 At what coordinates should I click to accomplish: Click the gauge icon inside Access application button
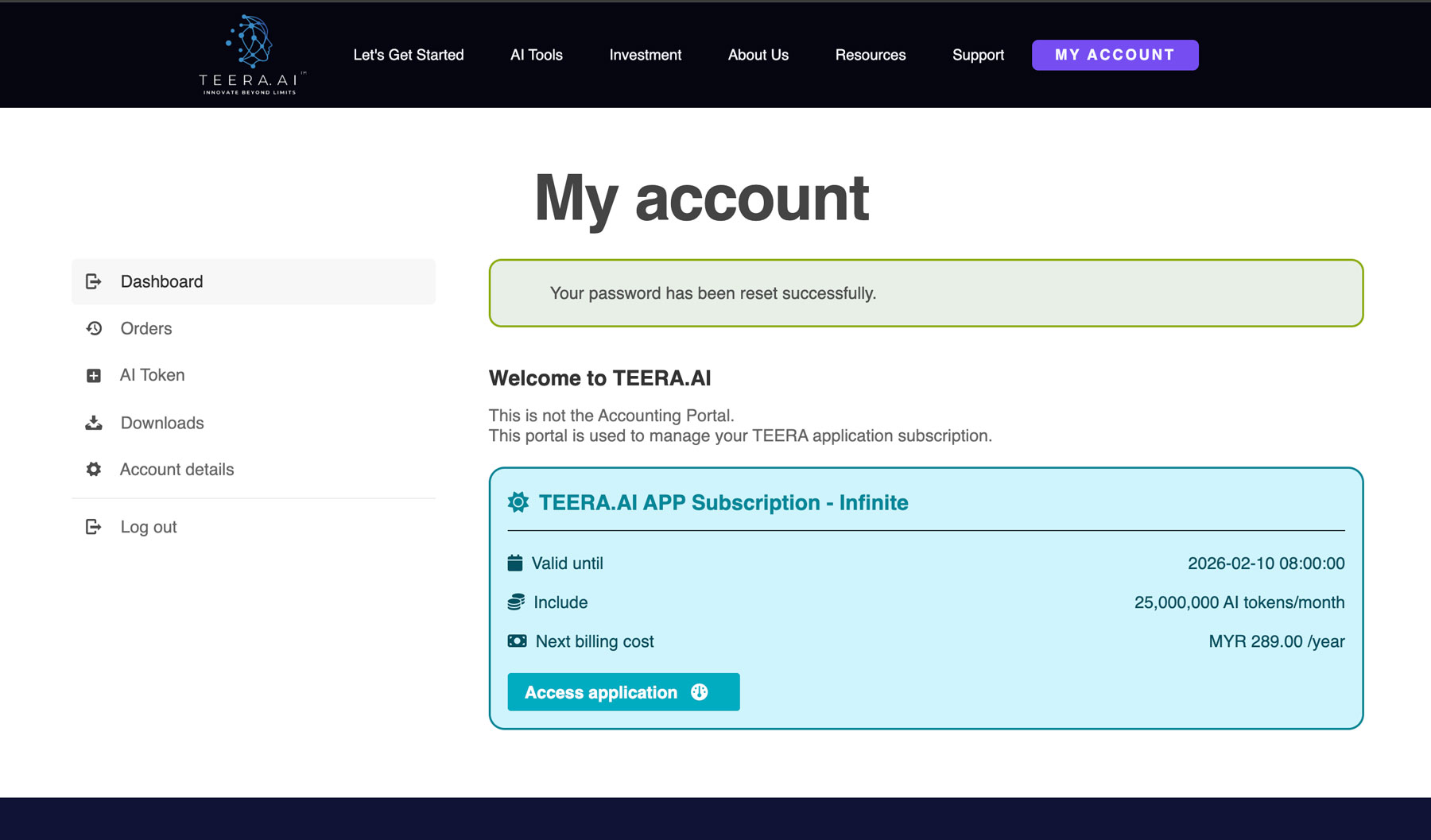coord(700,691)
